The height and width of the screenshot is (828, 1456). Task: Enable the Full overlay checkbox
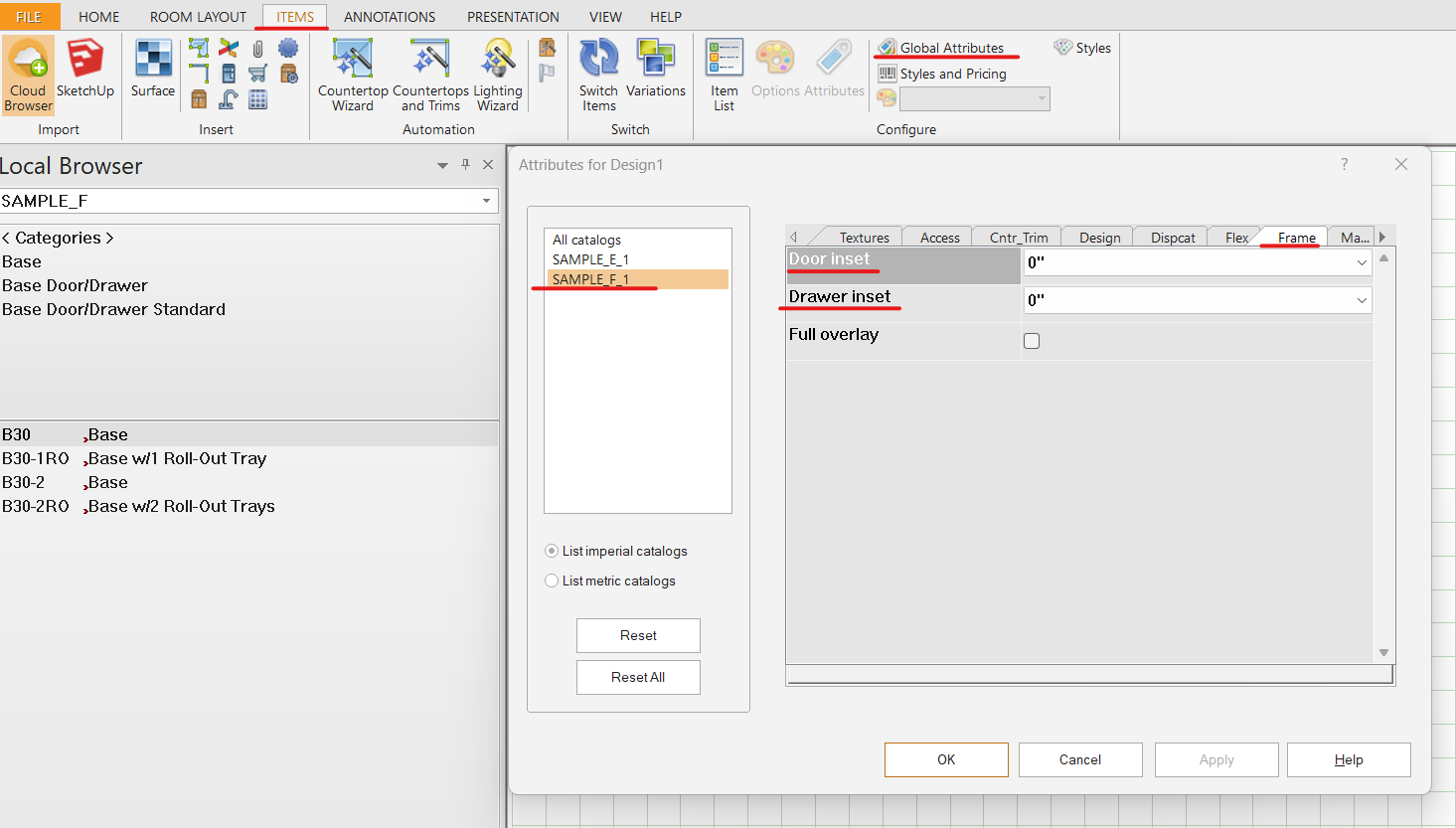click(x=1032, y=341)
